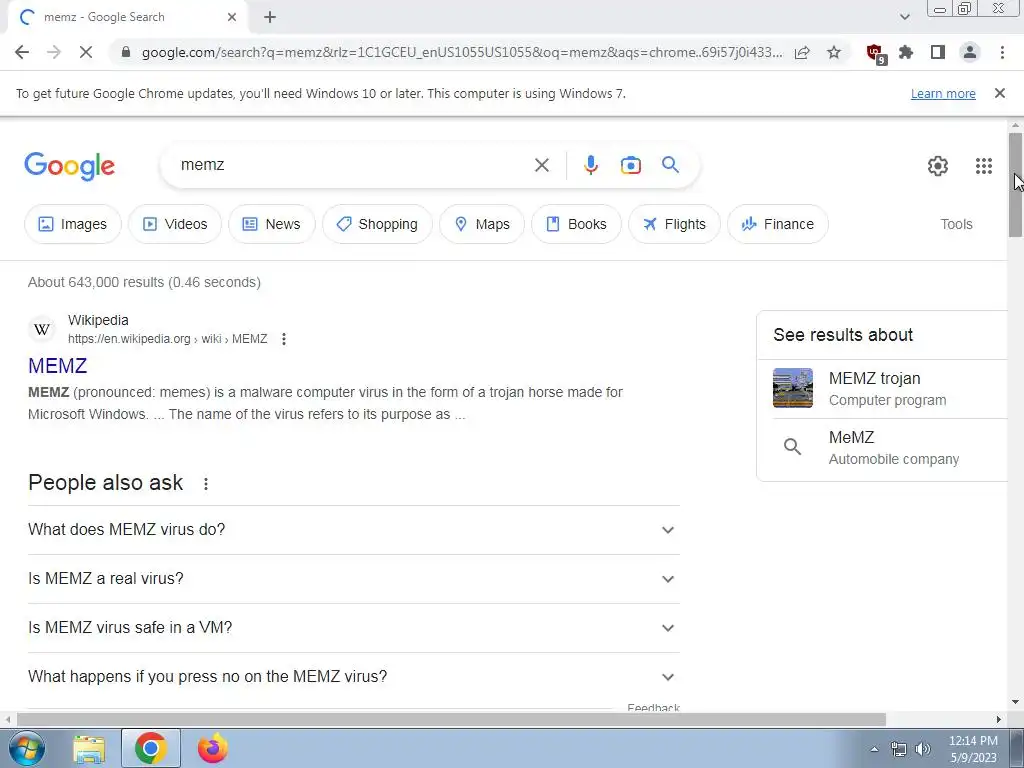Click the scroll right arrow

pos(999,720)
